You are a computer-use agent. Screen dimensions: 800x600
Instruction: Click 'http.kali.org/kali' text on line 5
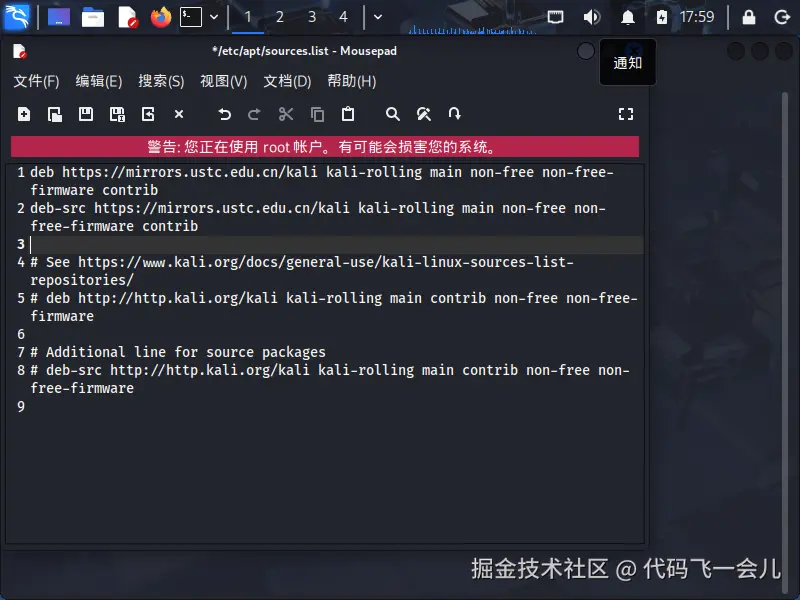[206, 298]
